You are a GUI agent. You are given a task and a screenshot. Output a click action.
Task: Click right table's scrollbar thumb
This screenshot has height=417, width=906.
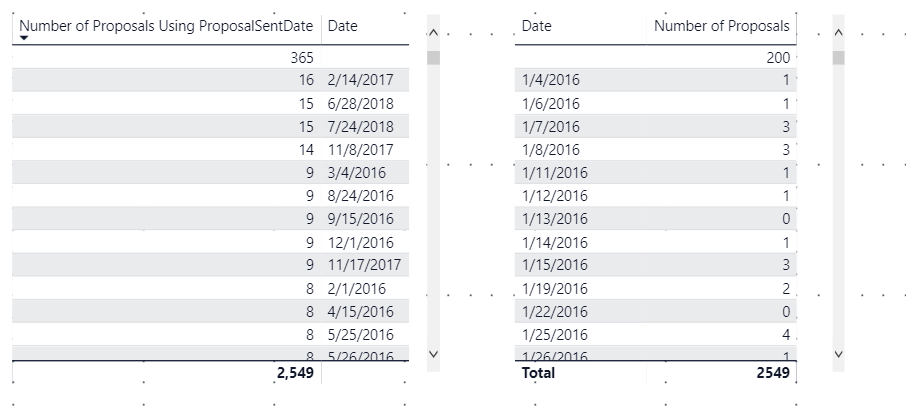click(x=838, y=58)
